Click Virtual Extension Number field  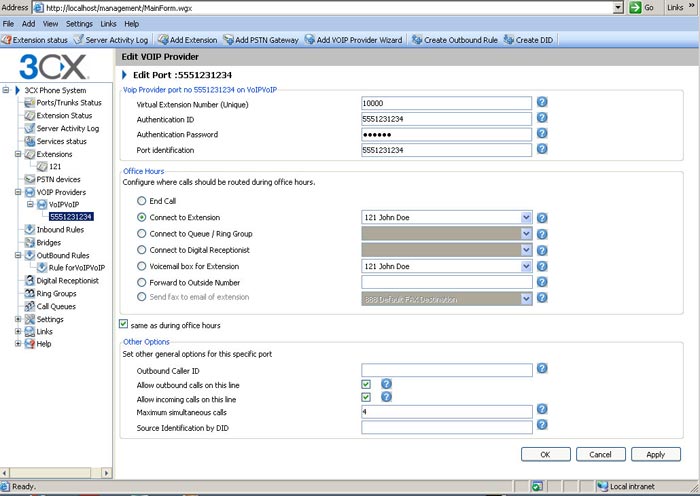(x=446, y=103)
